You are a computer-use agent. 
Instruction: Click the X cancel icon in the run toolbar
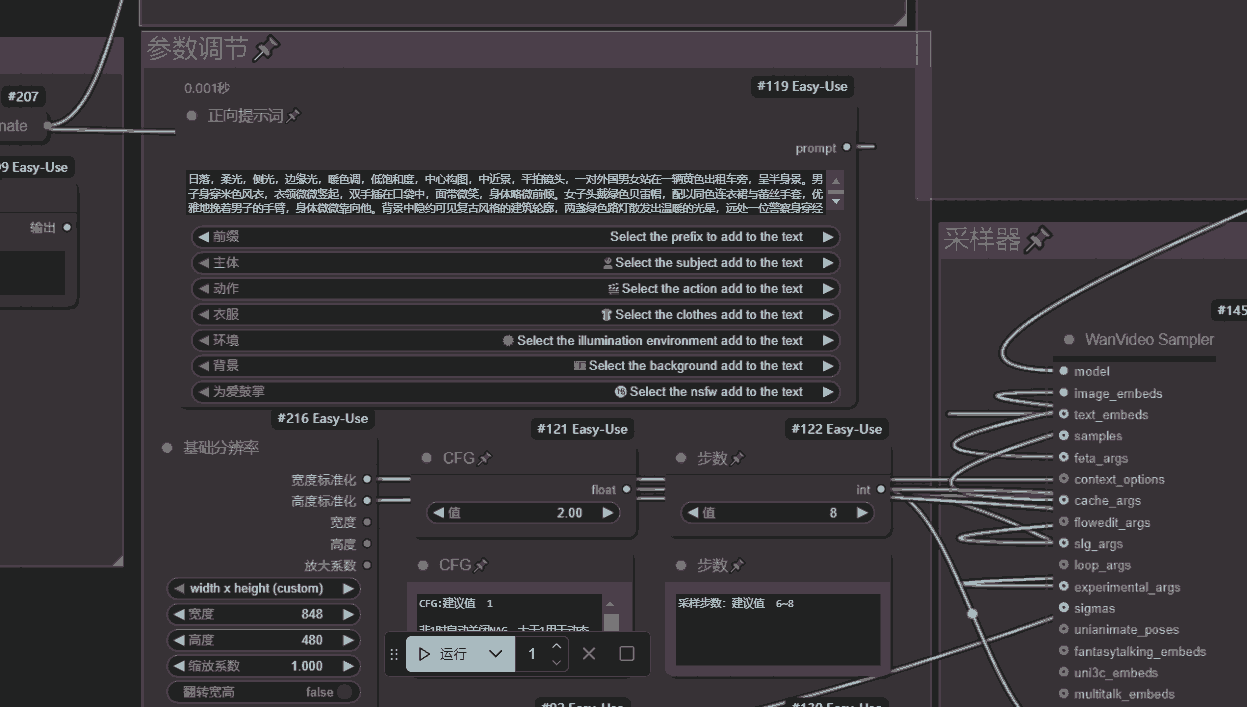click(589, 653)
